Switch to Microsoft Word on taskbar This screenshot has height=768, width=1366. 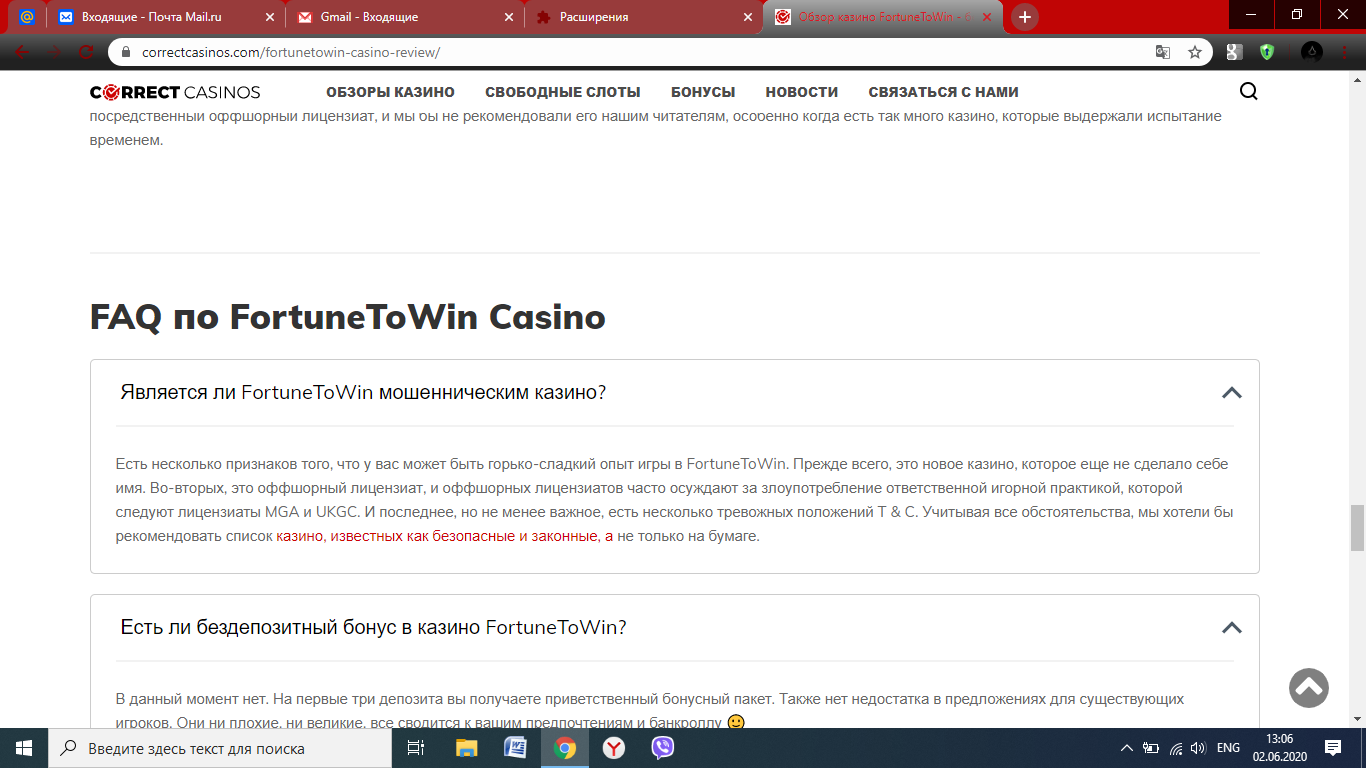click(515, 748)
